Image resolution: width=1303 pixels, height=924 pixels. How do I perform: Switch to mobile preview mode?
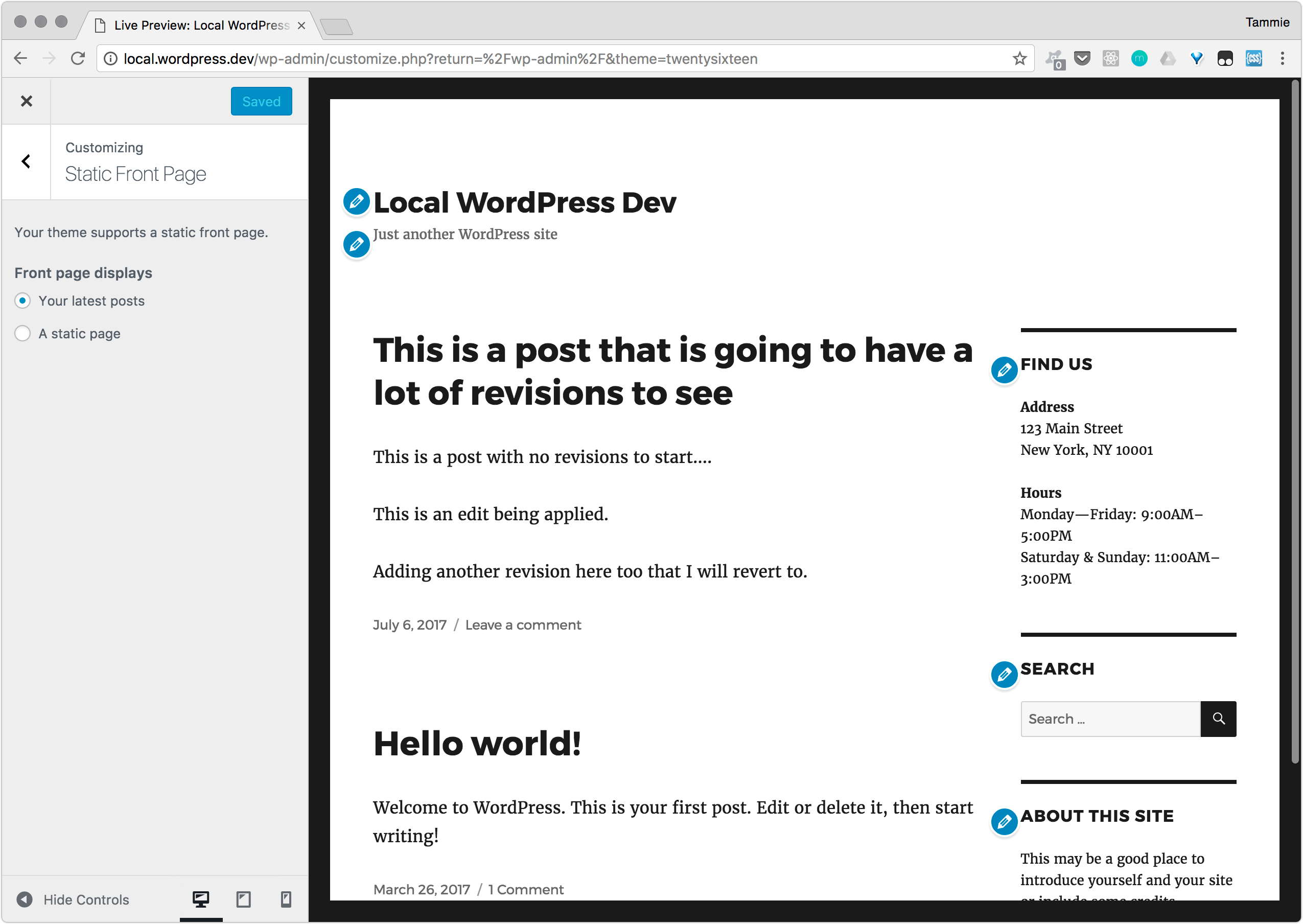click(286, 899)
